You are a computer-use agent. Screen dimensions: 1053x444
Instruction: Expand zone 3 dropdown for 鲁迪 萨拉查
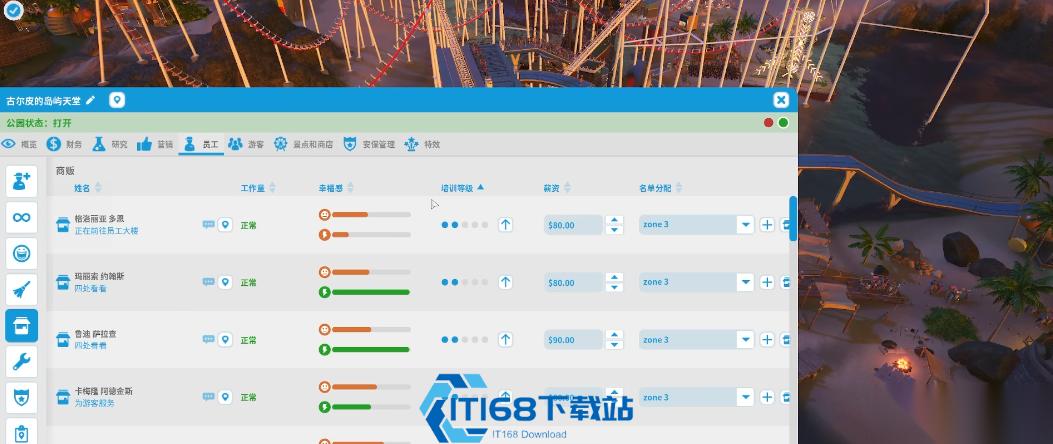(x=745, y=340)
